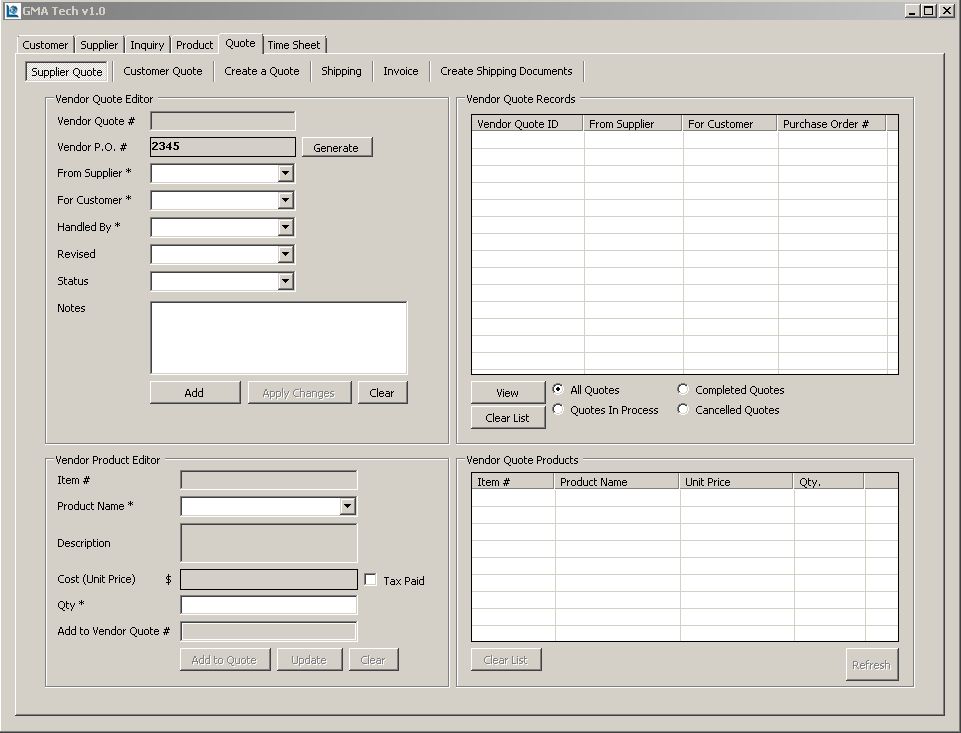Filter by Cancelled Quotes
961x733 pixels.
[x=683, y=410]
